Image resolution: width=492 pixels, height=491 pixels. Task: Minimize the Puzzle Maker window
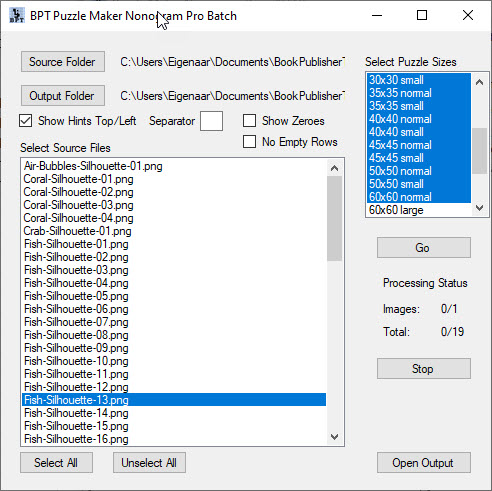point(377,15)
